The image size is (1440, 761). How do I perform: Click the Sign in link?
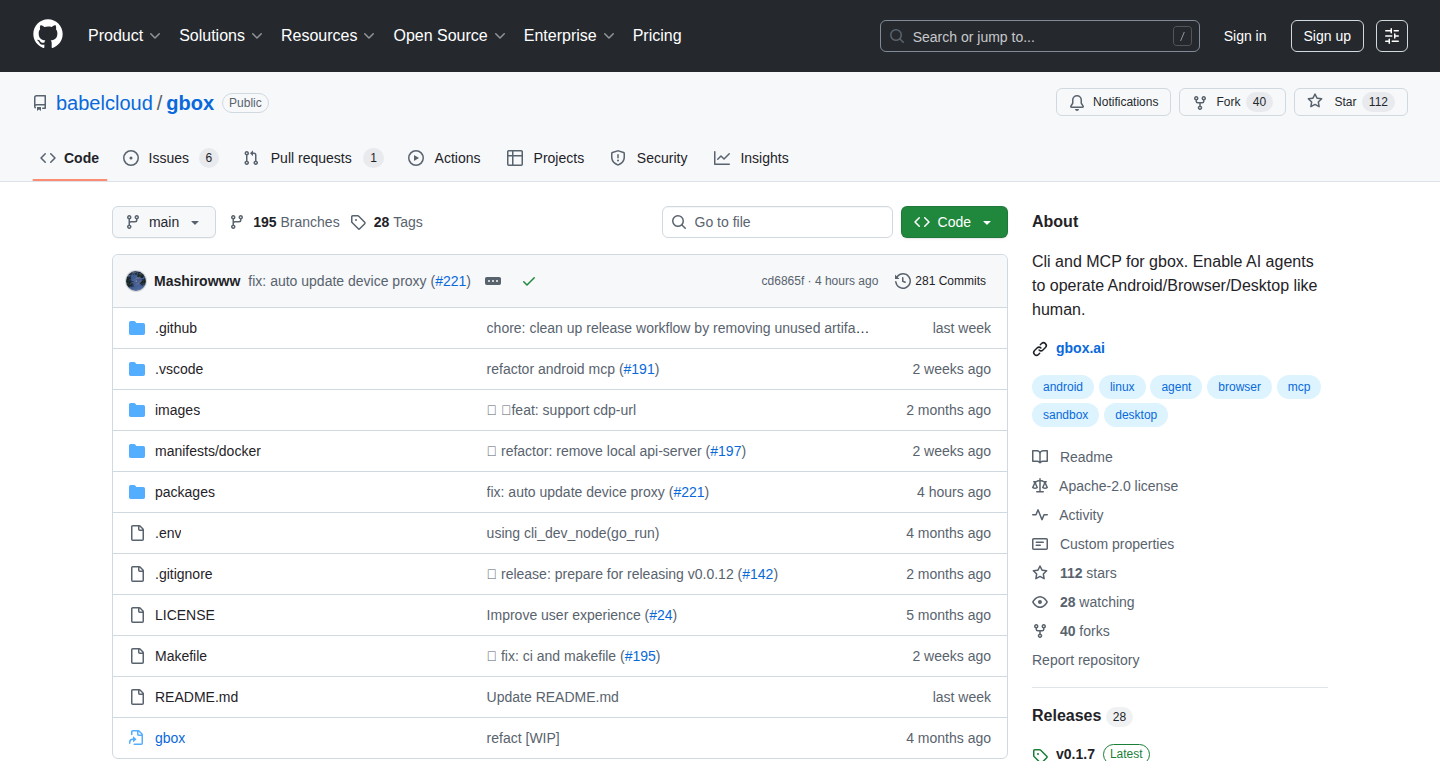click(1245, 36)
